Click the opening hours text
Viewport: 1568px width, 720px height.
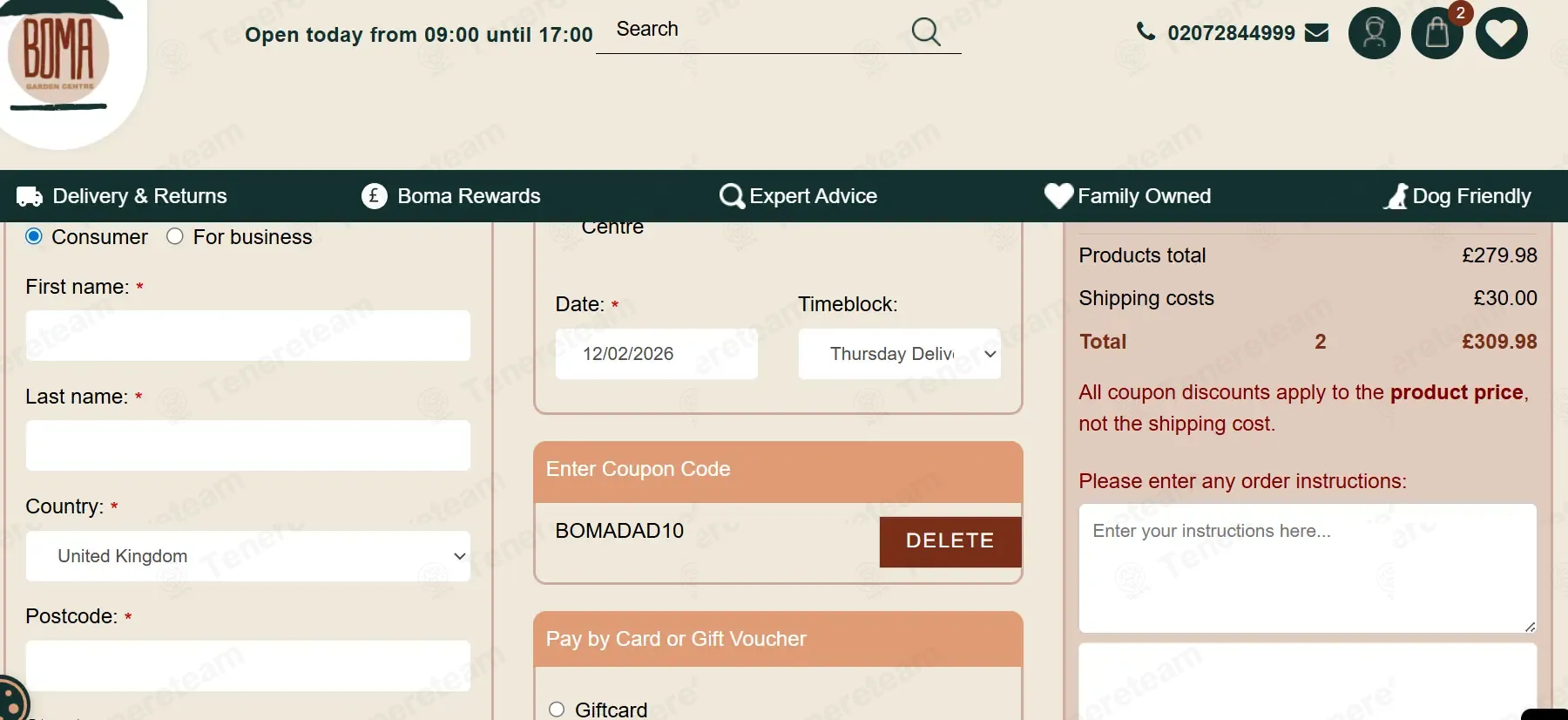[418, 35]
